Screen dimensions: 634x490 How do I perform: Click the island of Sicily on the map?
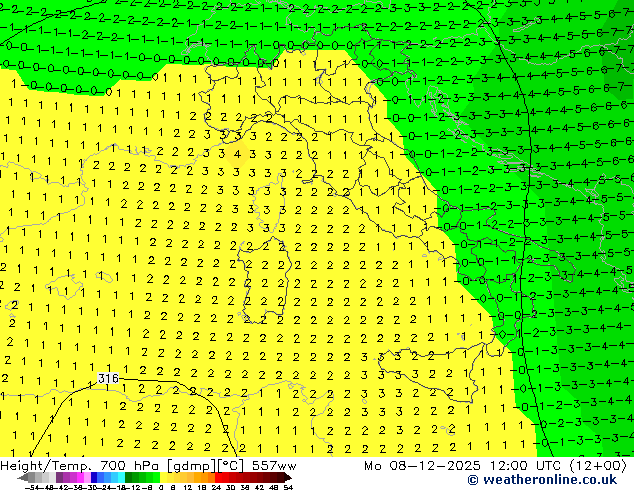[x=429, y=372]
